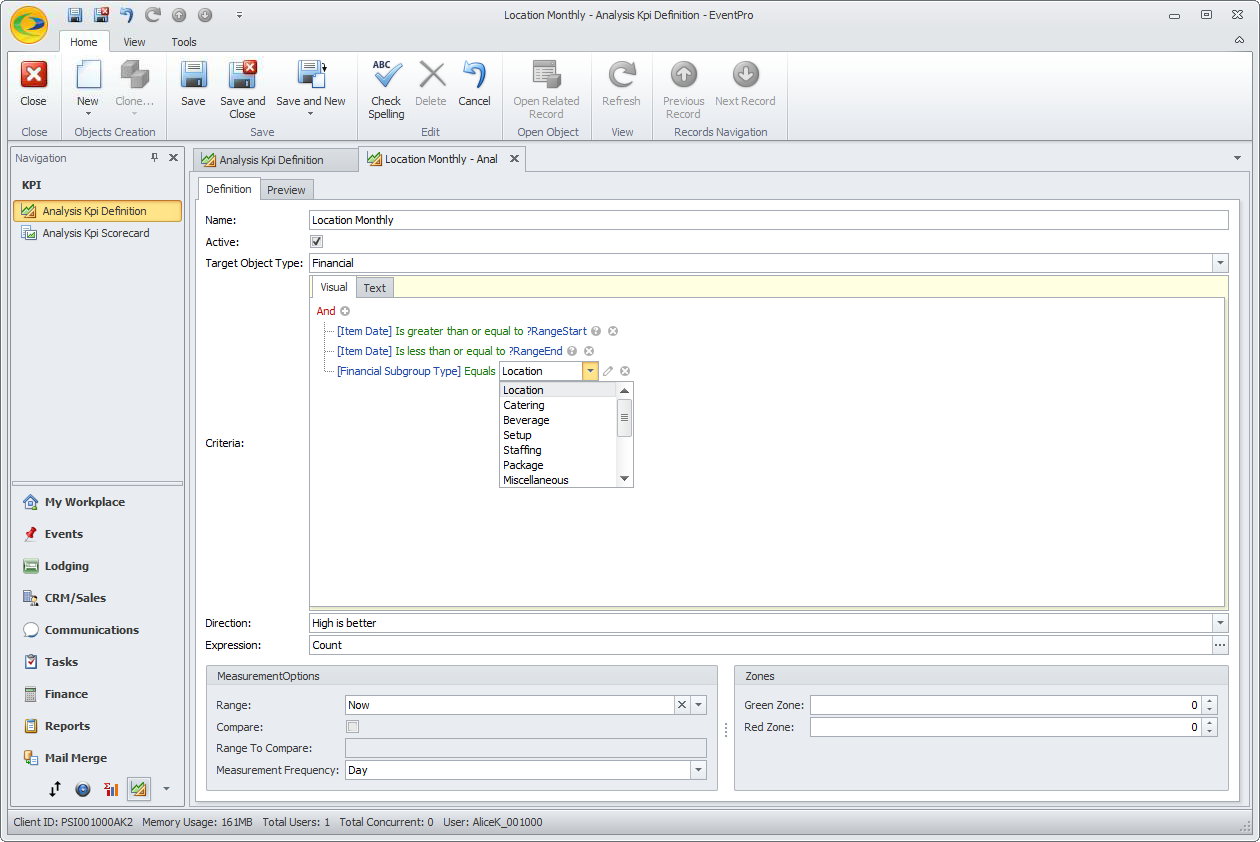Open the View ribbon tab
Image resolution: width=1260 pixels, height=842 pixels.
click(x=134, y=42)
